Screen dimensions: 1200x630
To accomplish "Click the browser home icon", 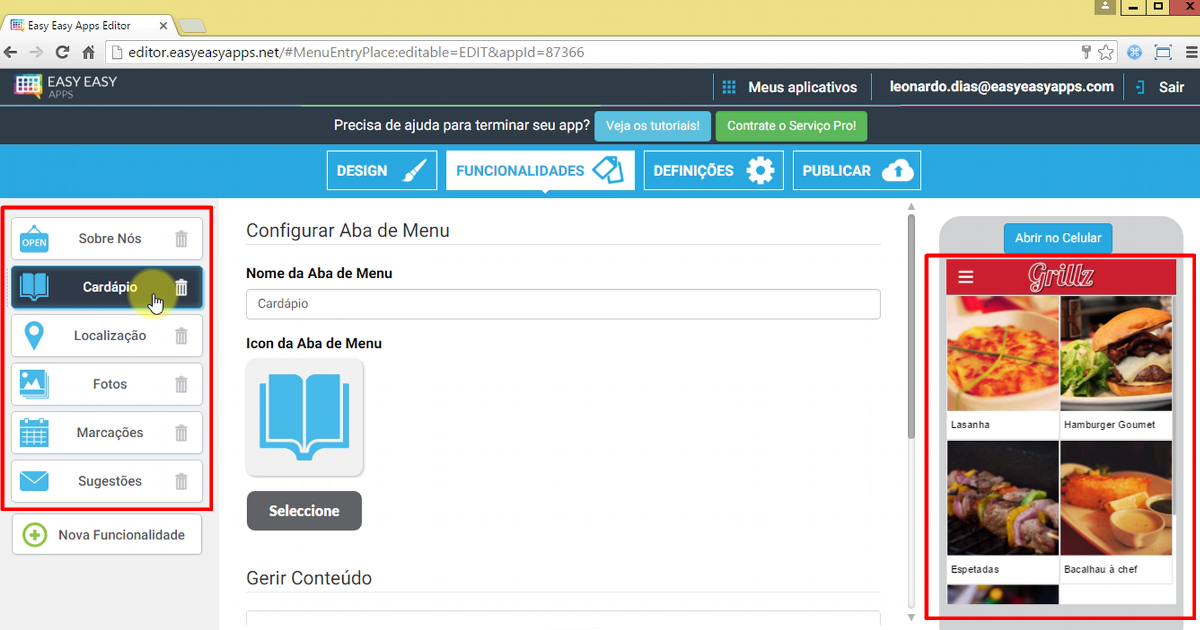I will (89, 52).
